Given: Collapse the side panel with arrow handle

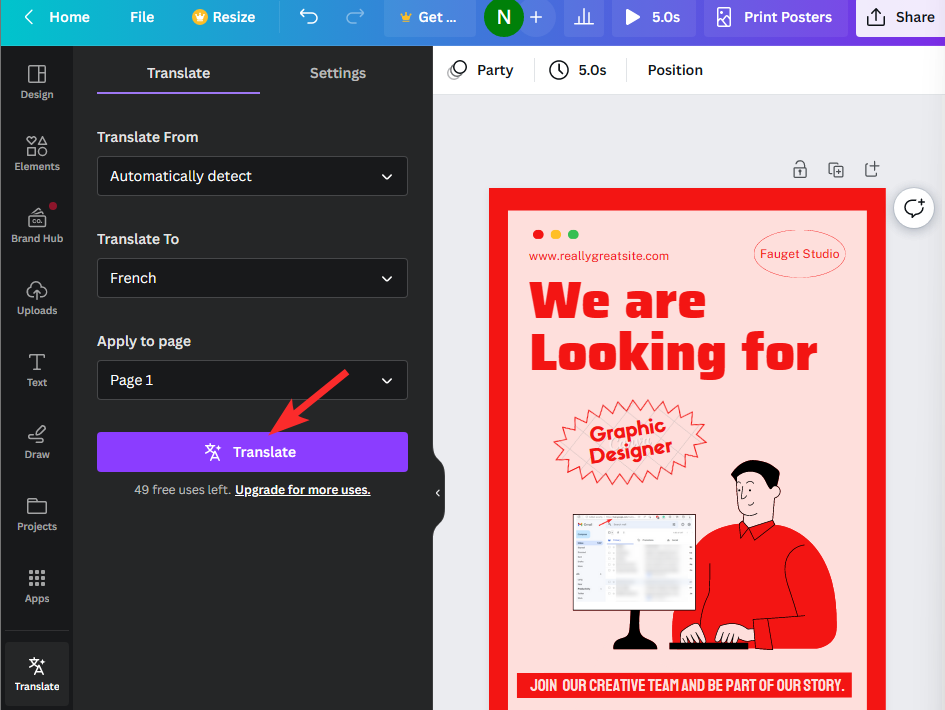Looking at the screenshot, I should 437,493.
